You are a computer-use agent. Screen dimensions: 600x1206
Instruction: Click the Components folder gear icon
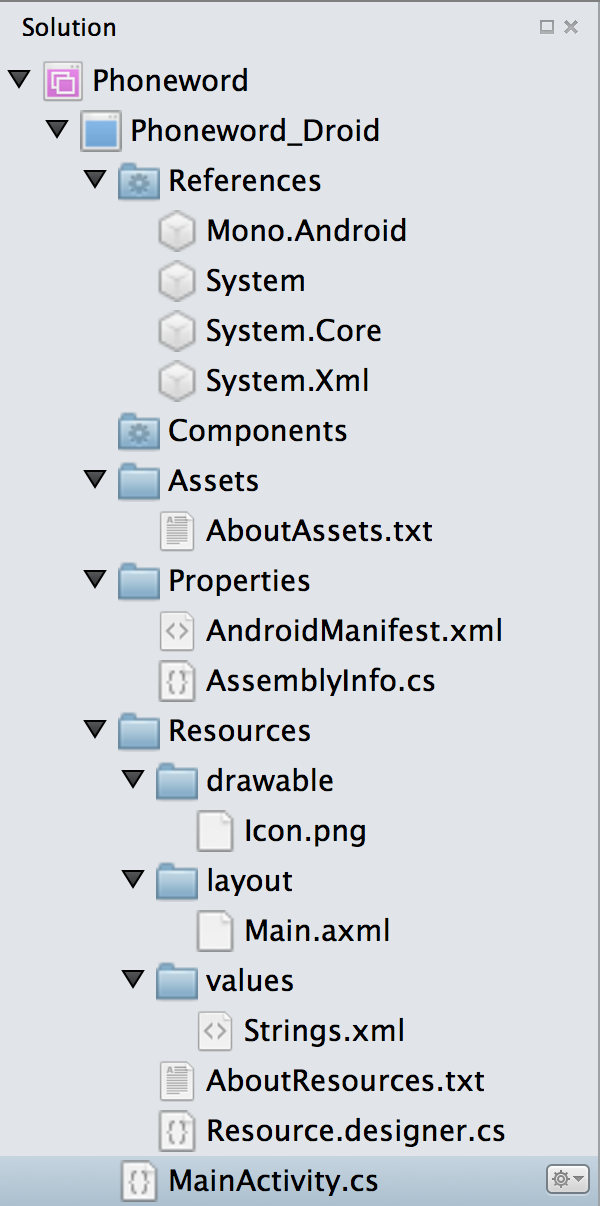(x=138, y=431)
